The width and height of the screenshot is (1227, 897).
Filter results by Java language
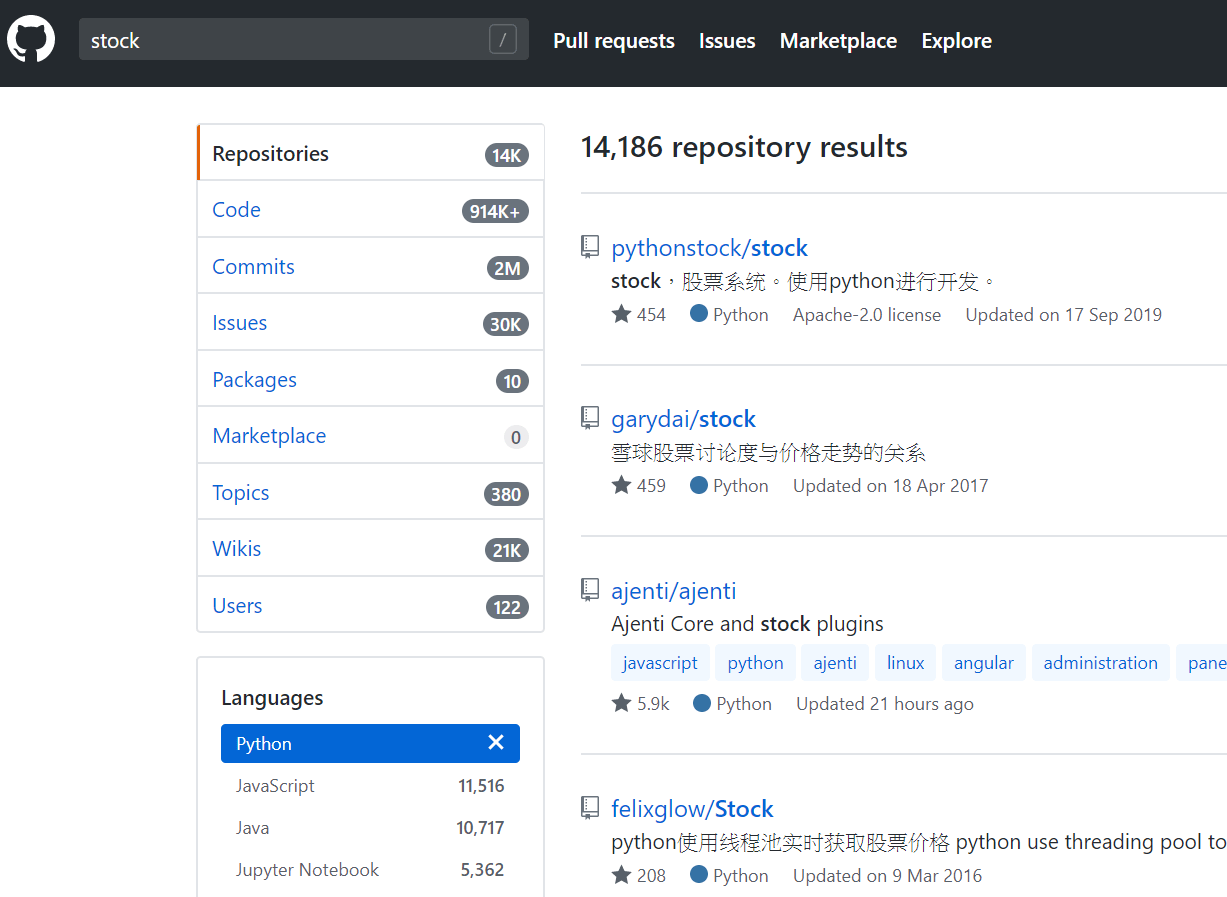pyautogui.click(x=370, y=828)
